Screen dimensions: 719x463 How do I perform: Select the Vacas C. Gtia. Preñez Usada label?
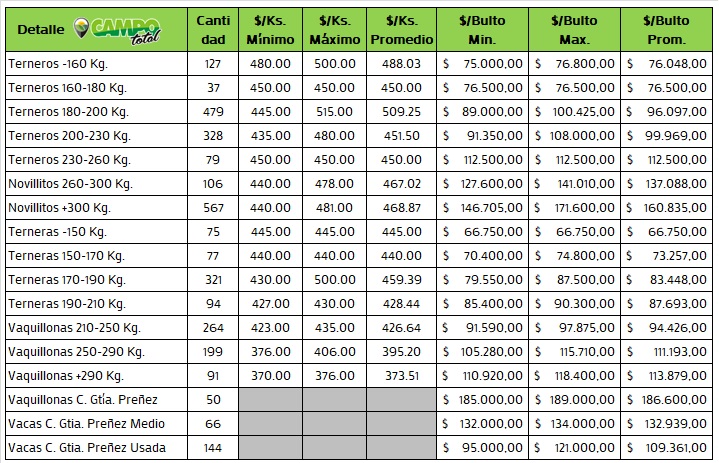(86, 447)
